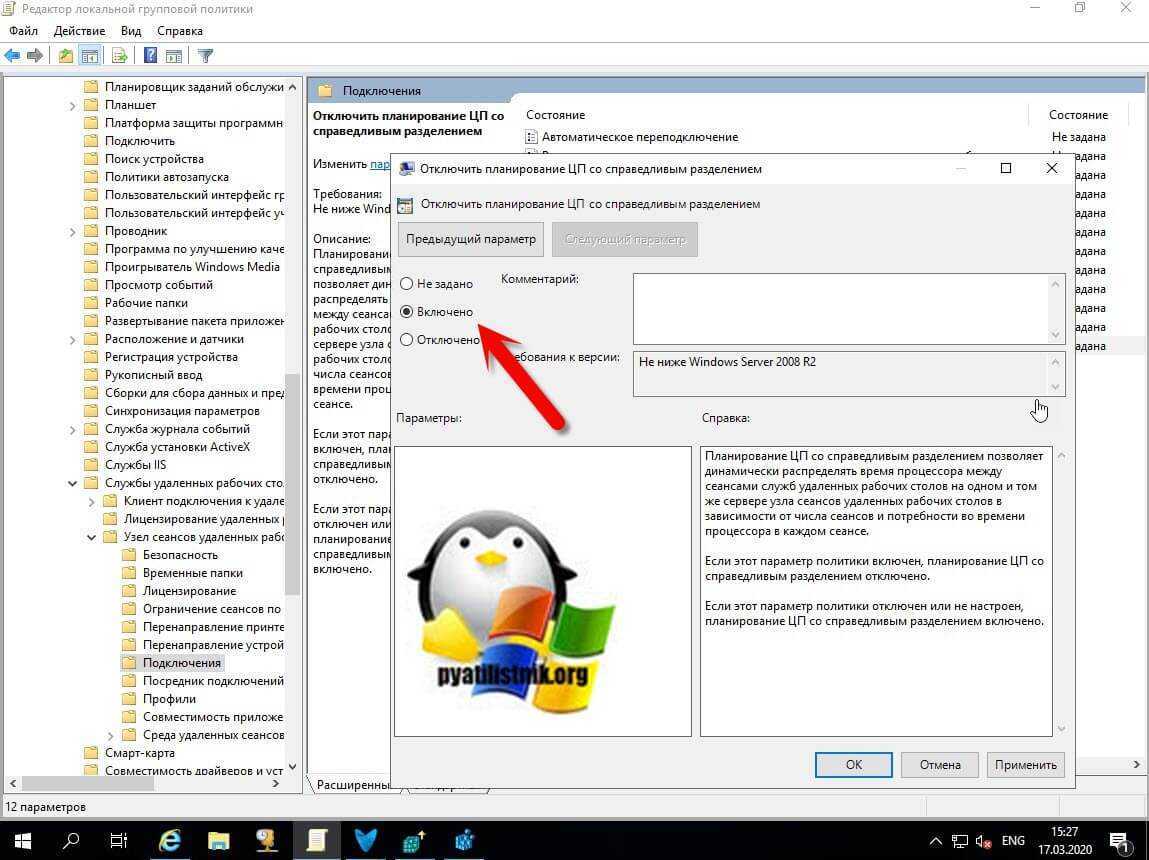
Task: Expand the Служба журнала событий node
Action: point(72,430)
